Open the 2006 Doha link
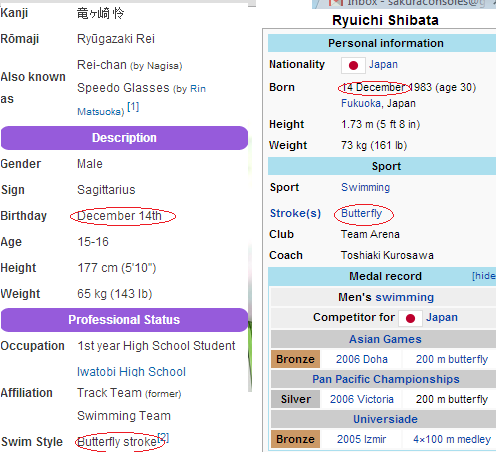Screen dimensions: 496x452 pyautogui.click(x=362, y=359)
